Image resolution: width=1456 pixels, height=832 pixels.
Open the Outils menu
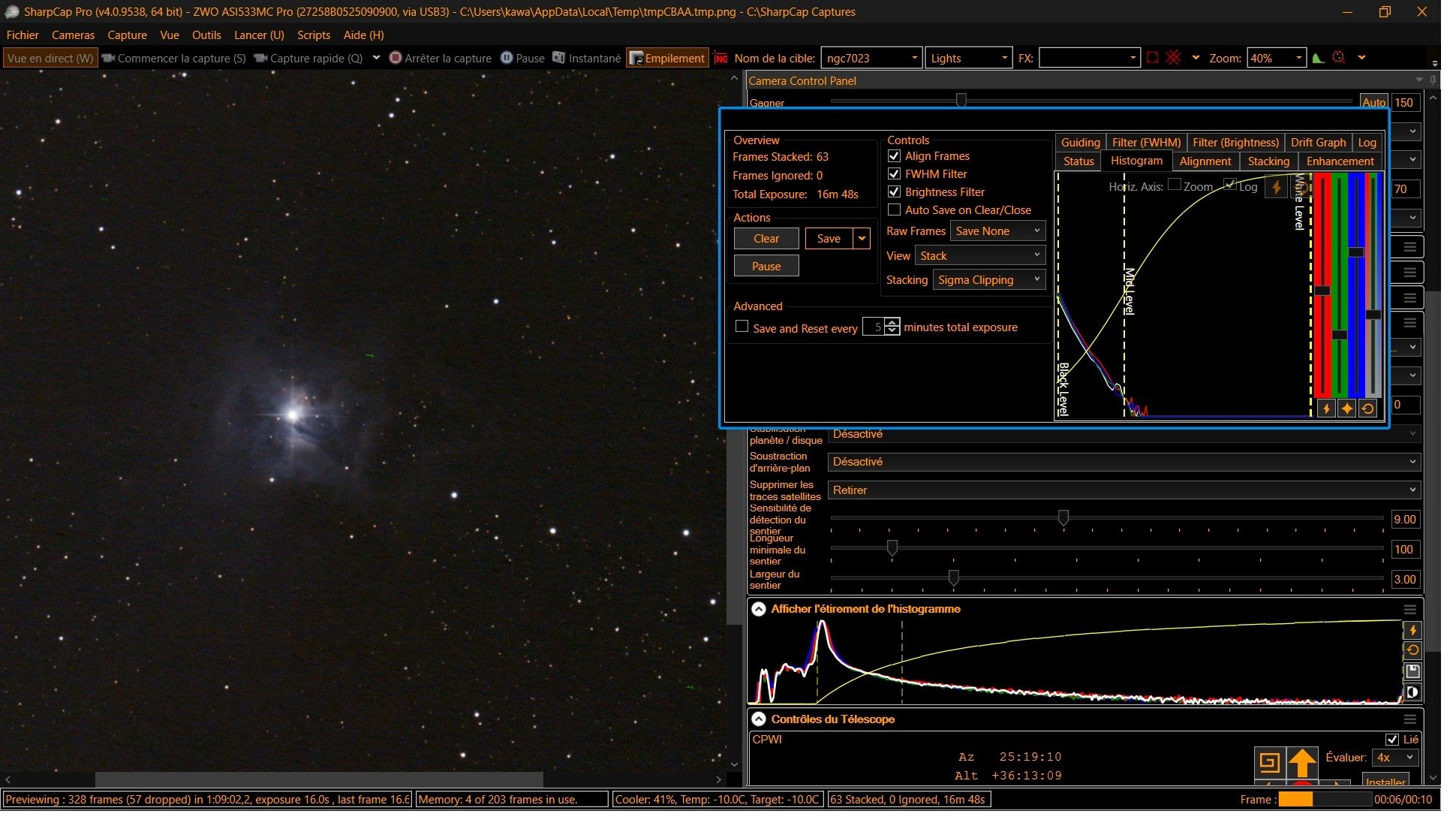pyautogui.click(x=206, y=35)
